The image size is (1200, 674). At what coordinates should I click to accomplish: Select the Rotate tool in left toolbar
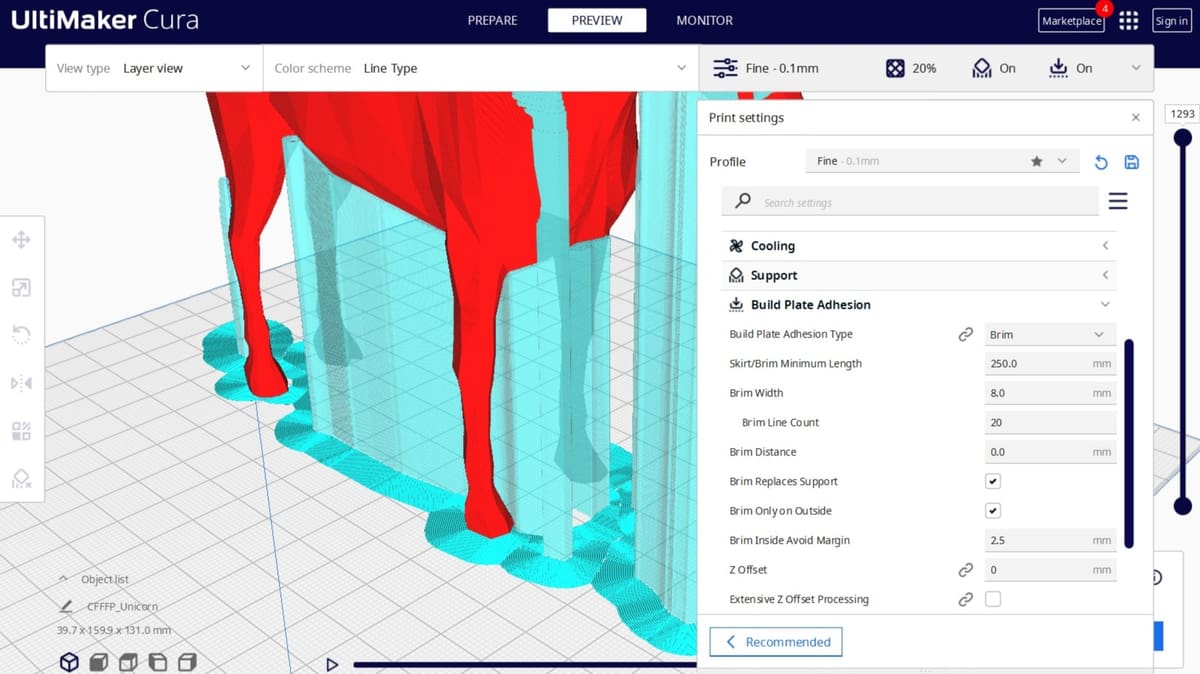pos(21,335)
